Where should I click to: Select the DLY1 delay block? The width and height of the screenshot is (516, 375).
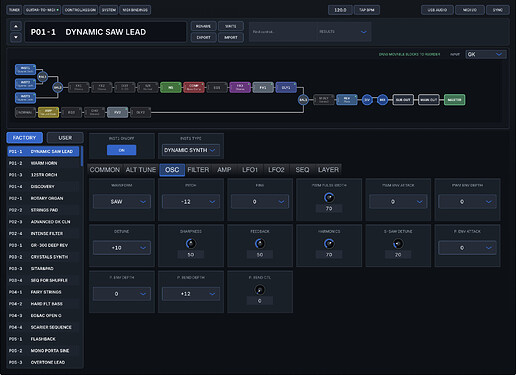coord(286,87)
